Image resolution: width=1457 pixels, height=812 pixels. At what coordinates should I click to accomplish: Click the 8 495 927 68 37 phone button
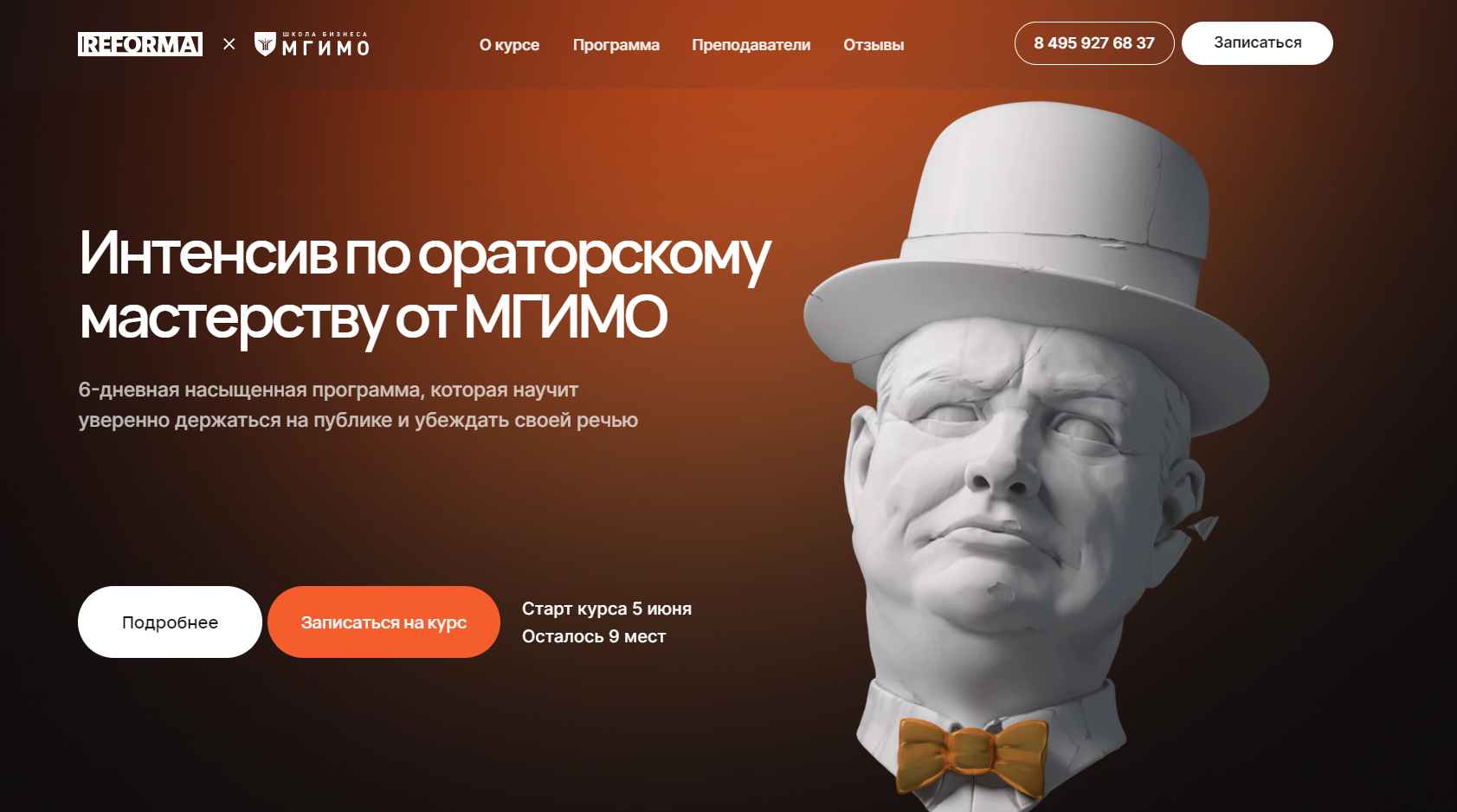click(x=1094, y=43)
